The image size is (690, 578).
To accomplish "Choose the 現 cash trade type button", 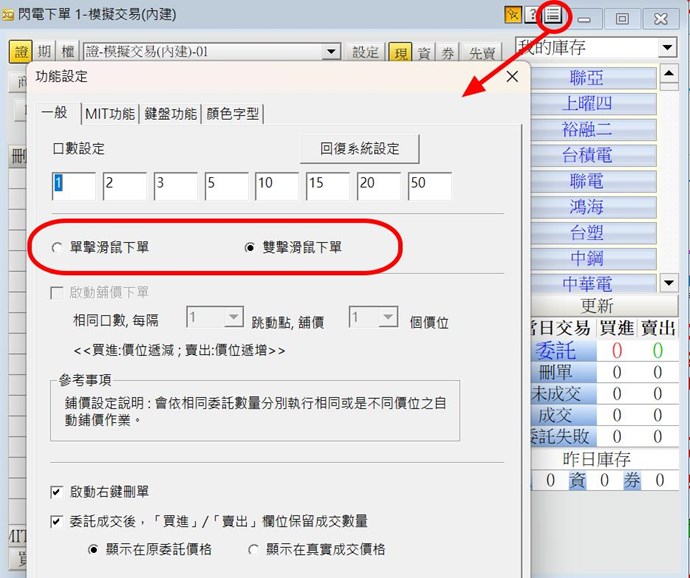I will coord(400,53).
